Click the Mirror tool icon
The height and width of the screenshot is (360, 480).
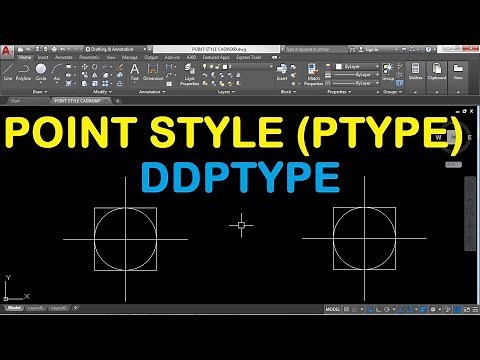95,75
